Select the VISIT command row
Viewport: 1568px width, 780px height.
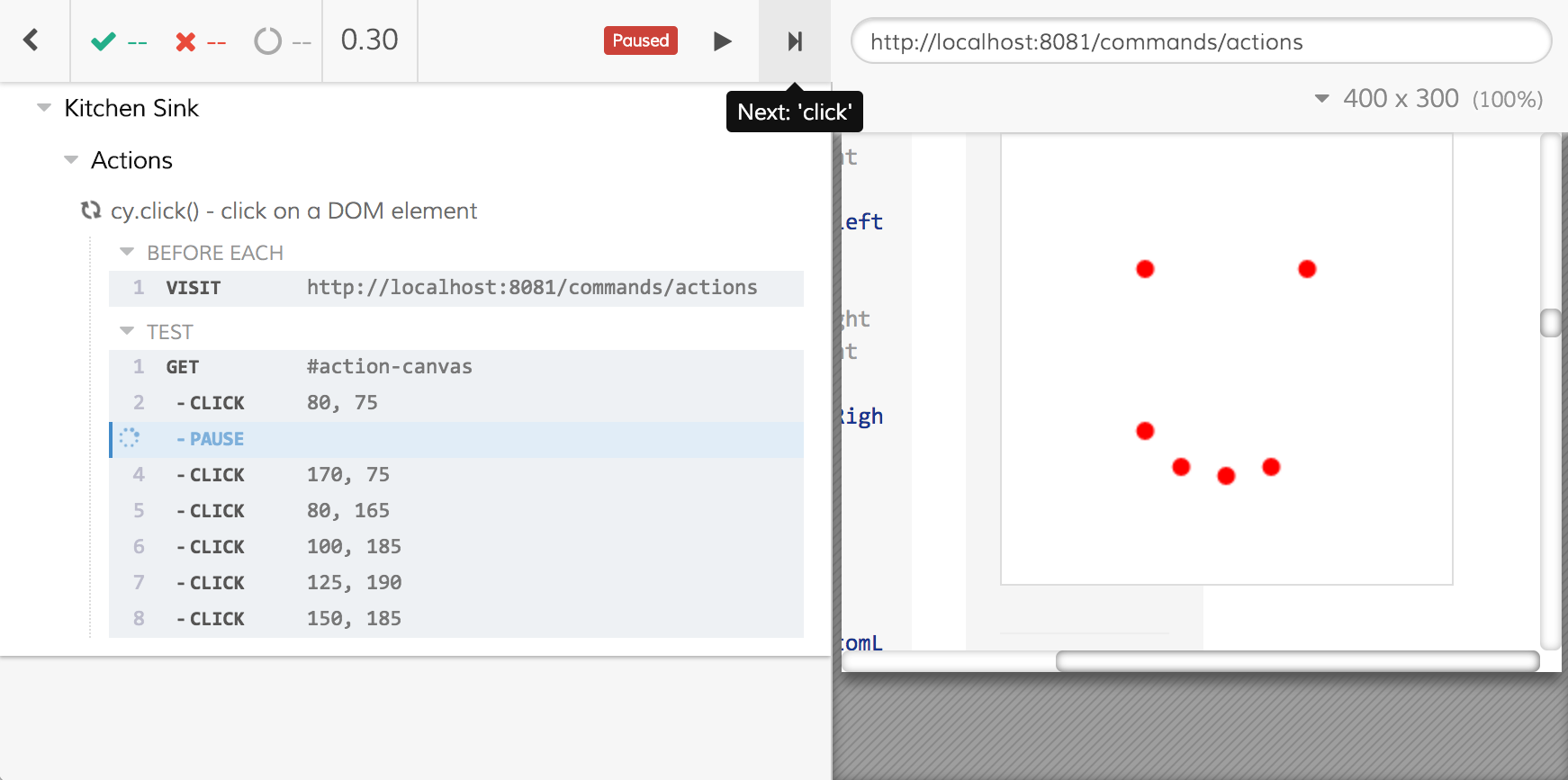[455, 288]
